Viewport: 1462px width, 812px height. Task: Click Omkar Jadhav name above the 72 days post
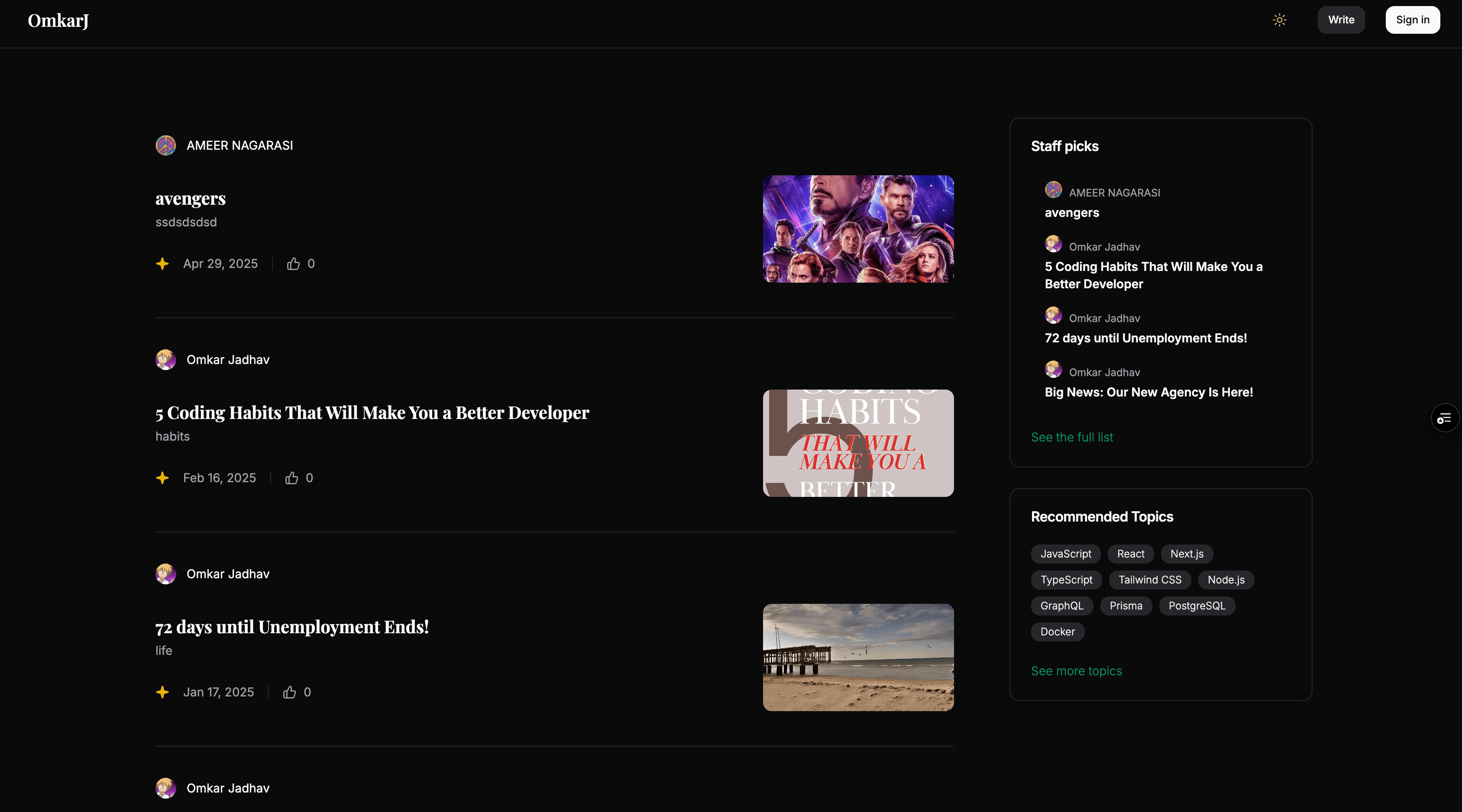228,574
